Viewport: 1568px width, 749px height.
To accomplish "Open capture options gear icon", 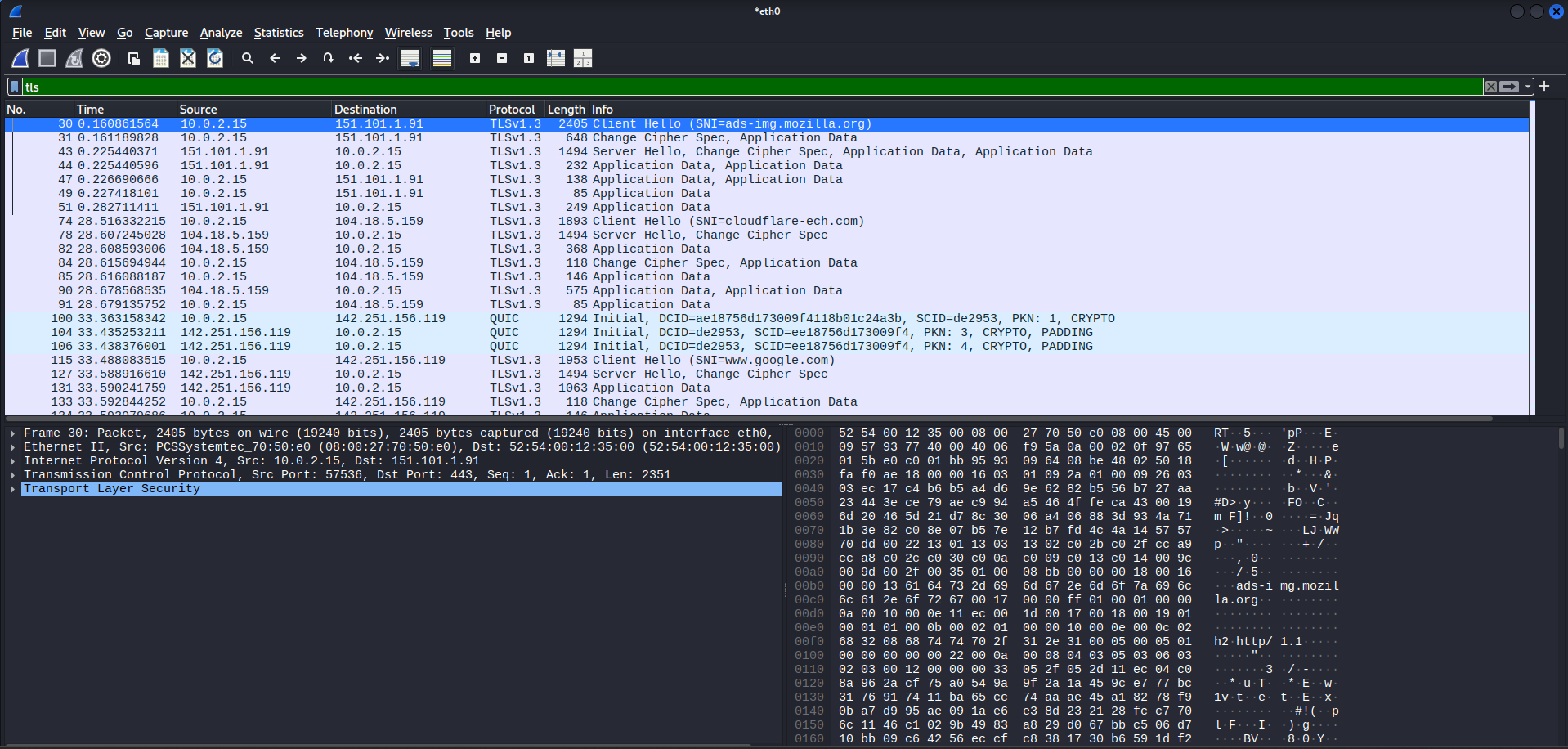I will [101, 58].
